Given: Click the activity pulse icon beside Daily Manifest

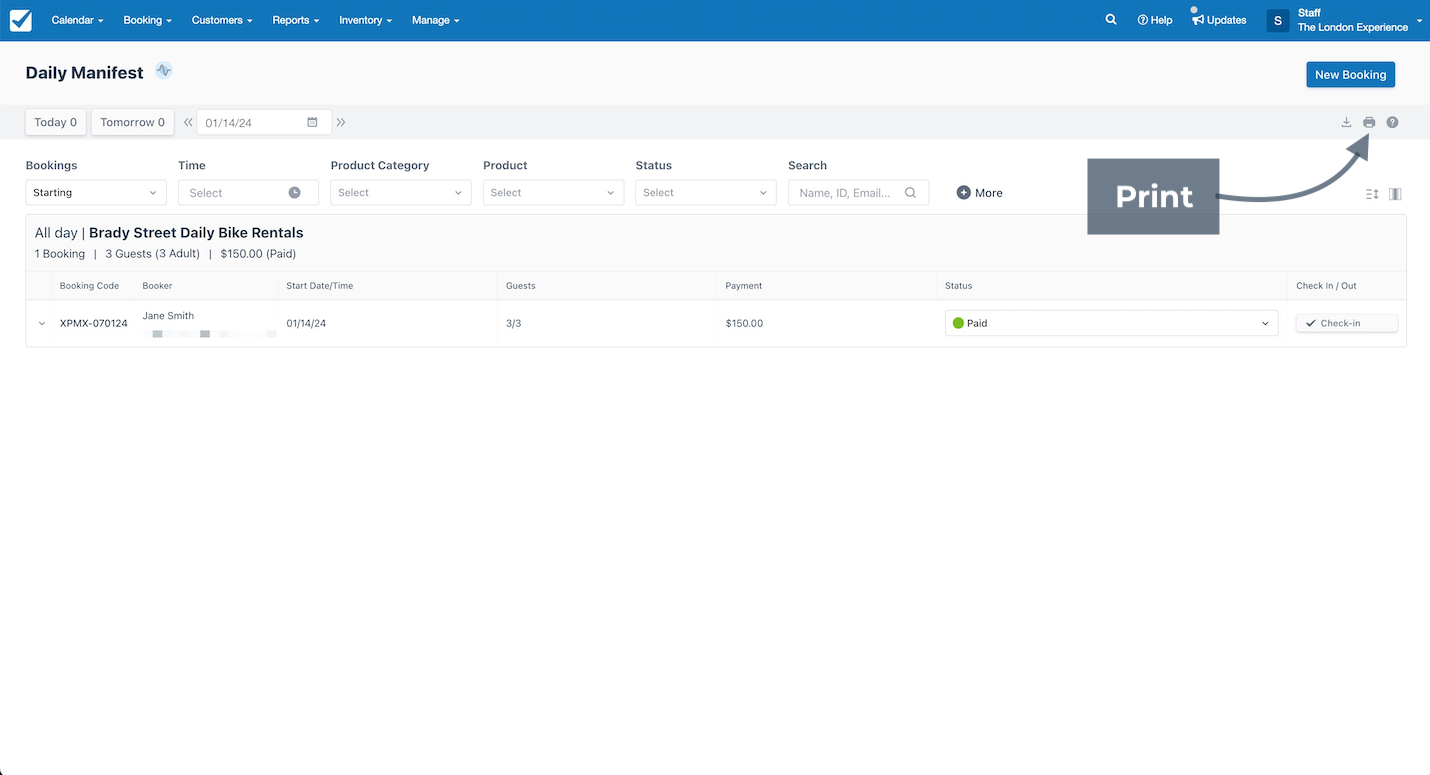Looking at the screenshot, I should point(164,71).
